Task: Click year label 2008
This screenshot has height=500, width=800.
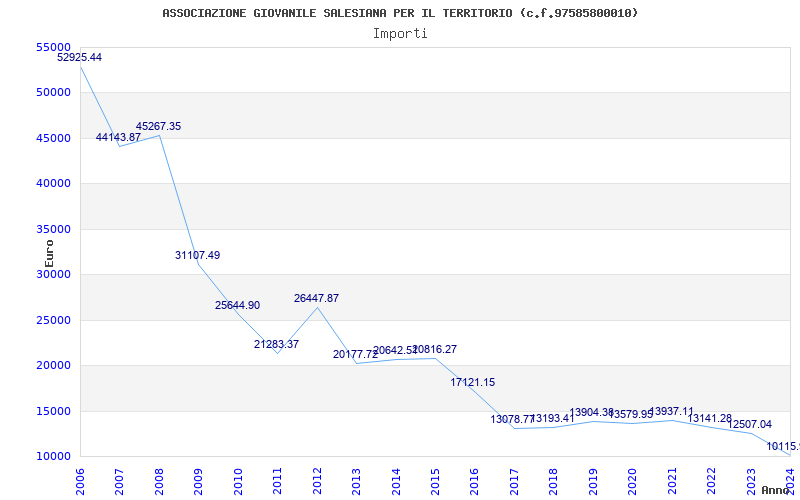Action: click(x=159, y=481)
